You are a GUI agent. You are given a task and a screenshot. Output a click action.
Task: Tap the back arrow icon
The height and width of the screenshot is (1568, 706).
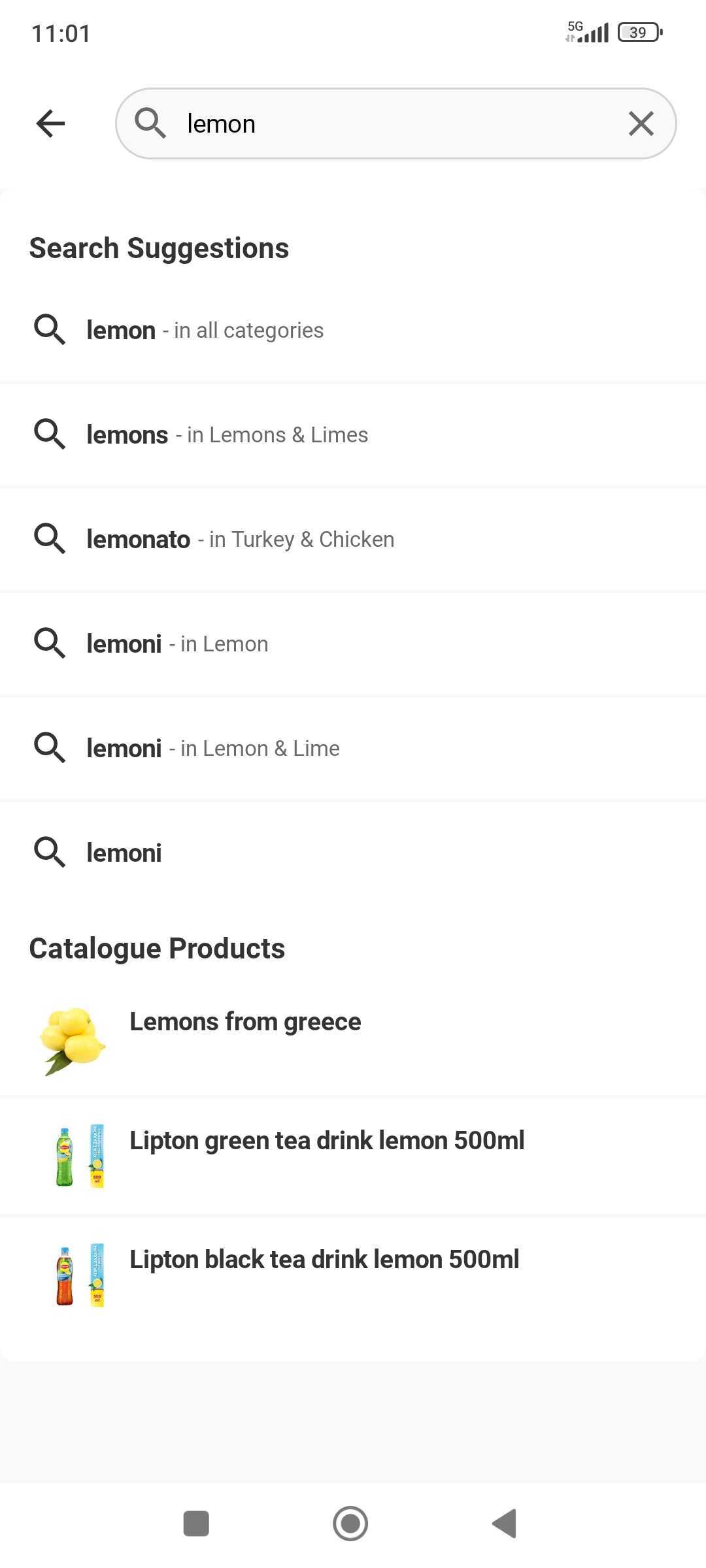pyautogui.click(x=50, y=123)
